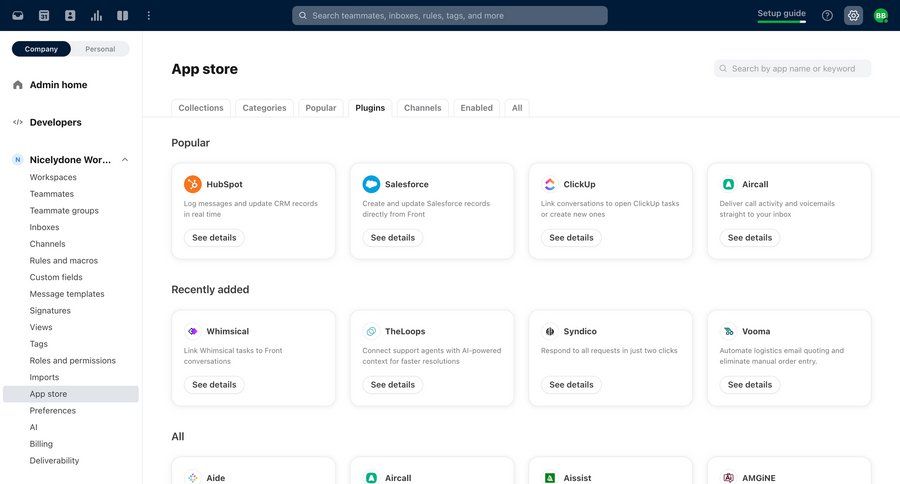Select the Plugins tab

click(370, 108)
